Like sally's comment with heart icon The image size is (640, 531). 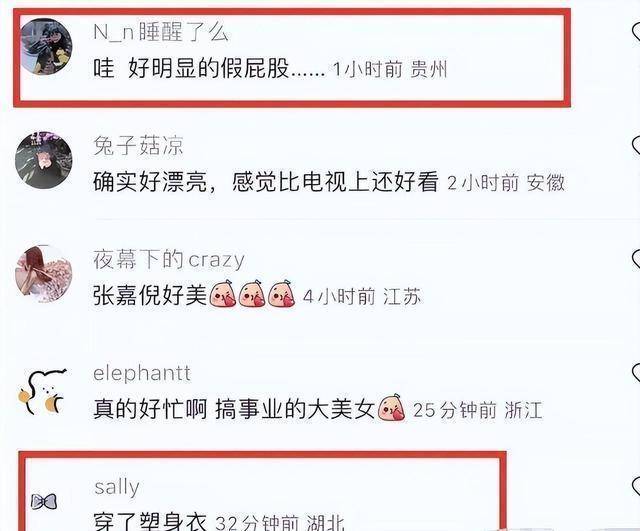(x=636, y=487)
